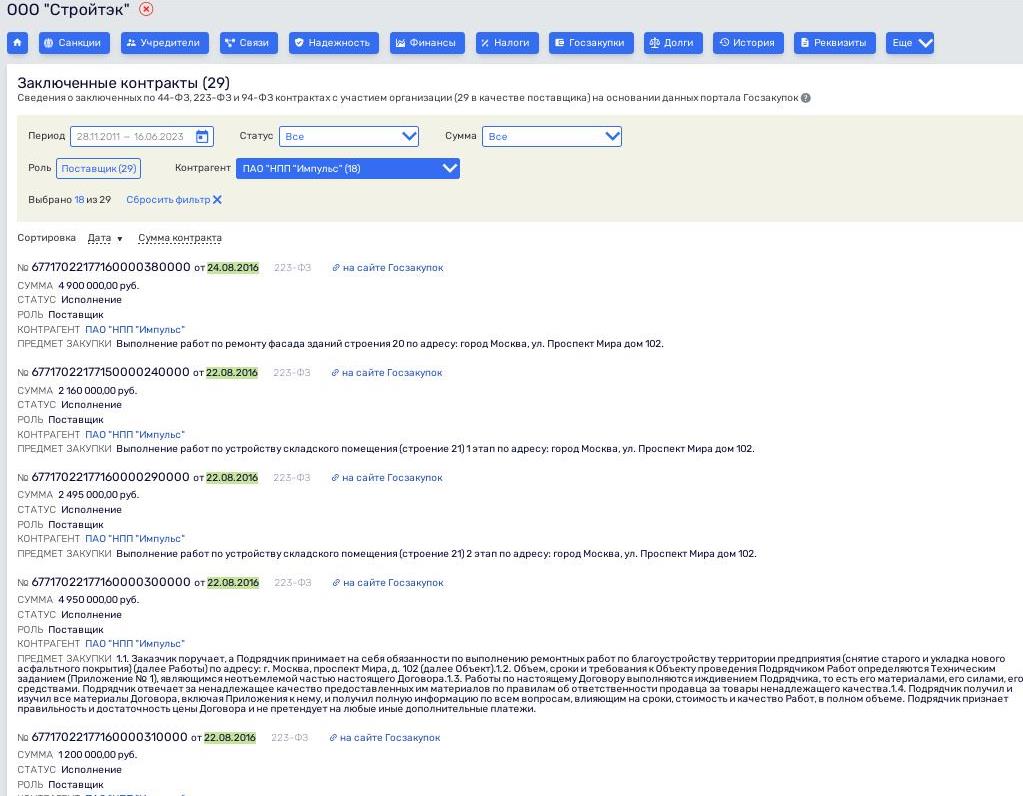Open the Госзакупки tab
Image resolution: width=1023 pixels, height=796 pixels.
click(x=591, y=42)
